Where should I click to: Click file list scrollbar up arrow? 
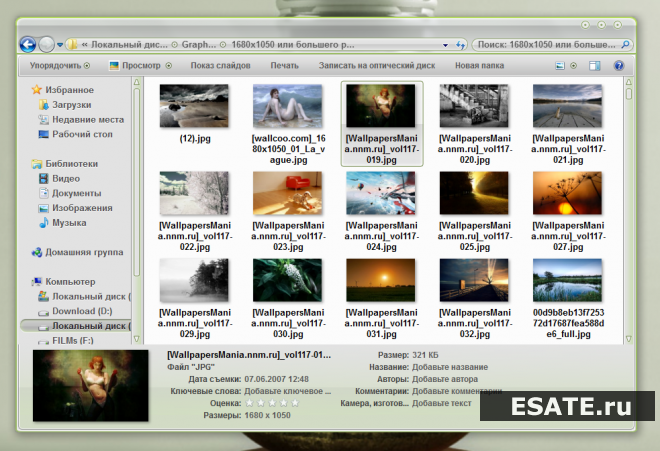click(628, 82)
